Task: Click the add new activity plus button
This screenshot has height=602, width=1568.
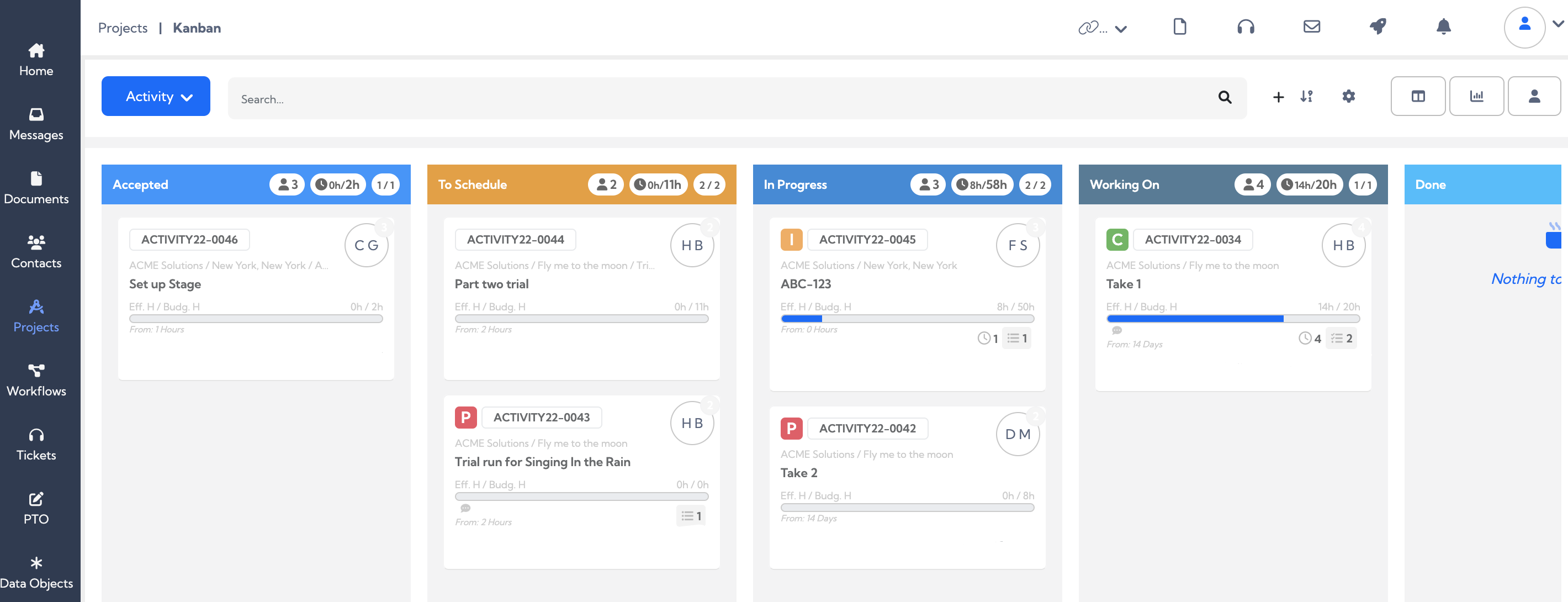Action: 1278,96
